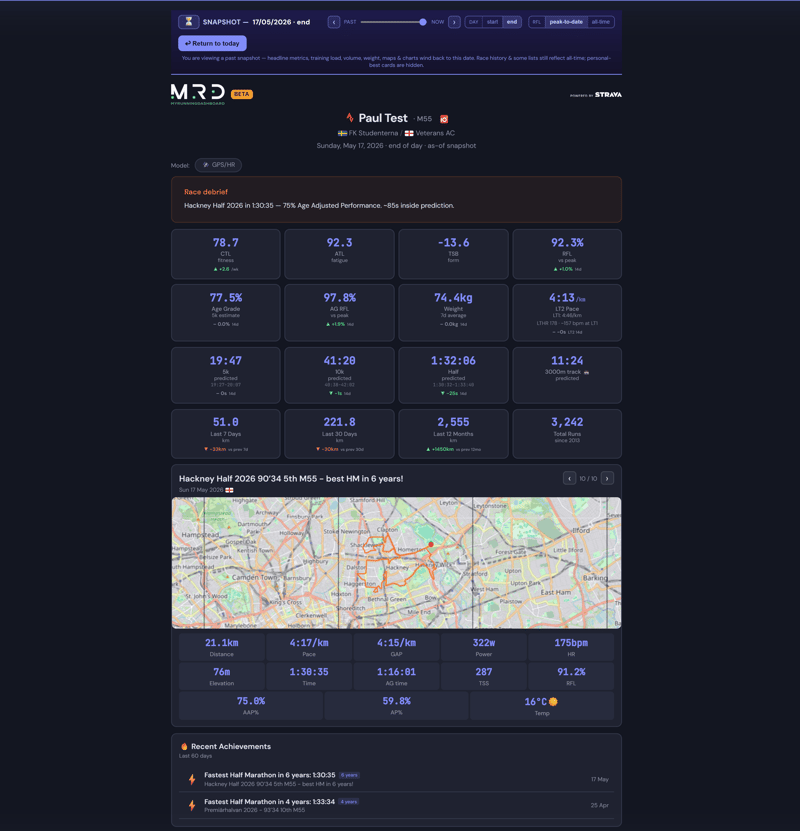Click the 322w Power value
800x831 pixels.
coord(484,643)
